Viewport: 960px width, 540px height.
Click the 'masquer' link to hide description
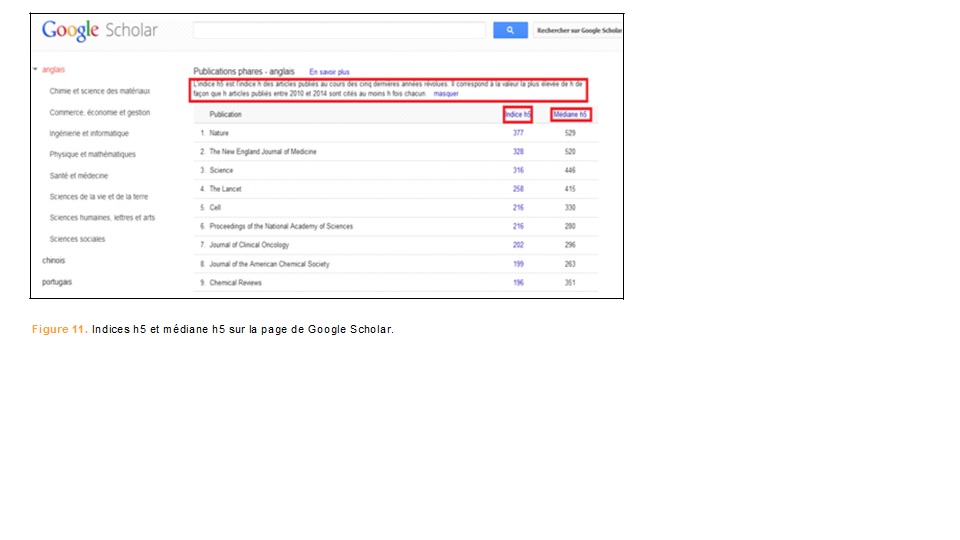click(x=446, y=94)
